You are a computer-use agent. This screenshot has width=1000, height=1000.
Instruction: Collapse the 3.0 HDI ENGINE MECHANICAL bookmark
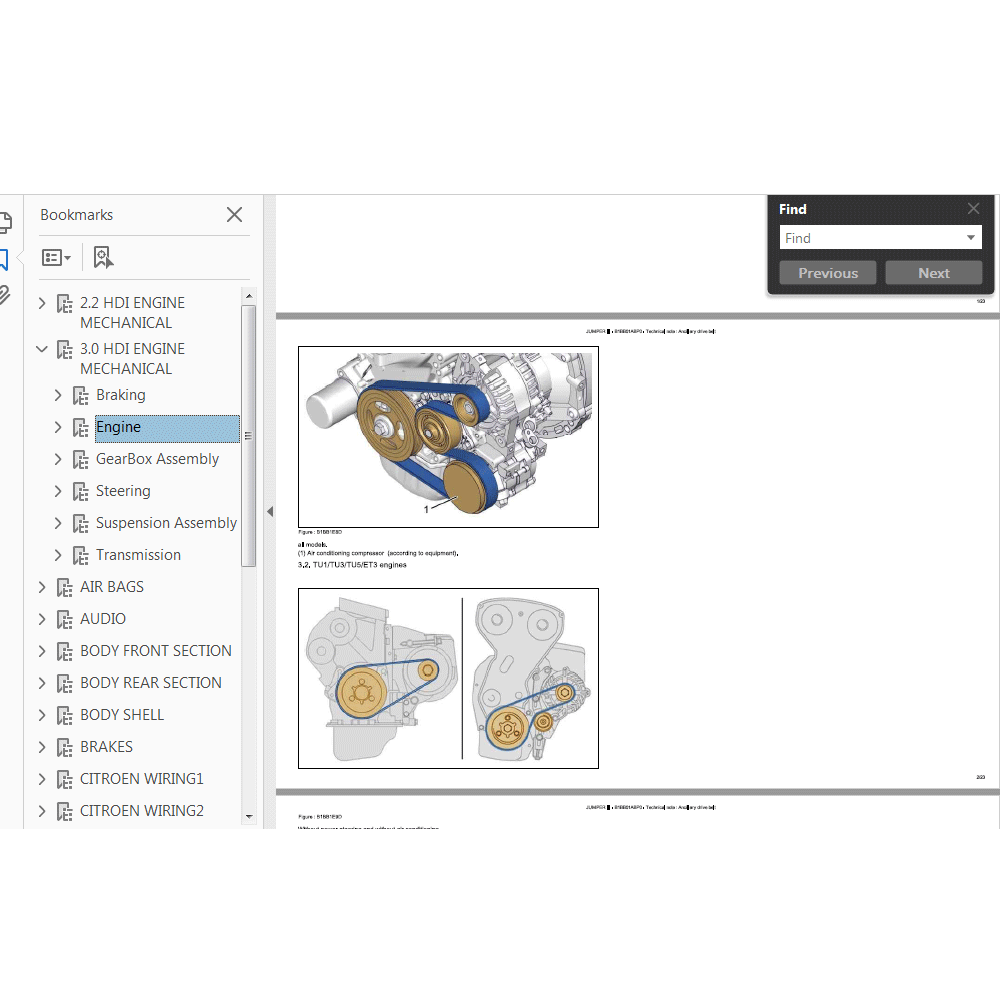[x=42, y=349]
